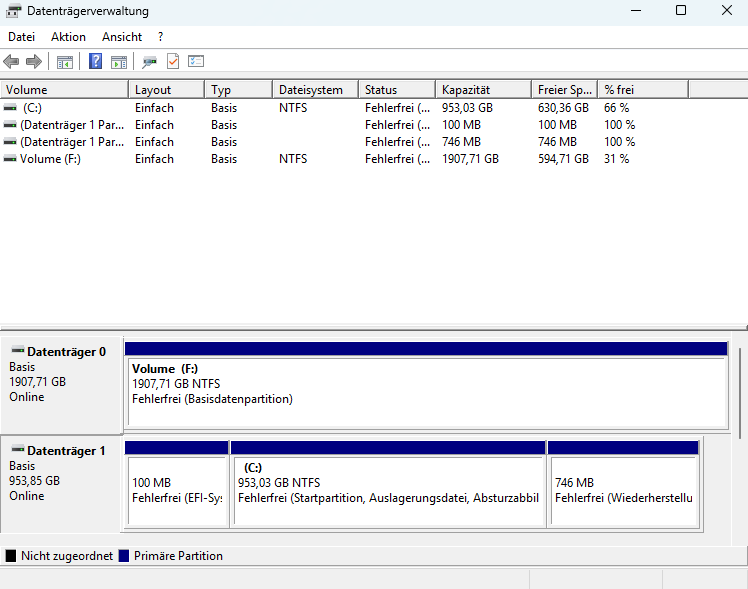The width and height of the screenshot is (748, 589).
Task: Open the ? help menu
Action: coord(160,37)
